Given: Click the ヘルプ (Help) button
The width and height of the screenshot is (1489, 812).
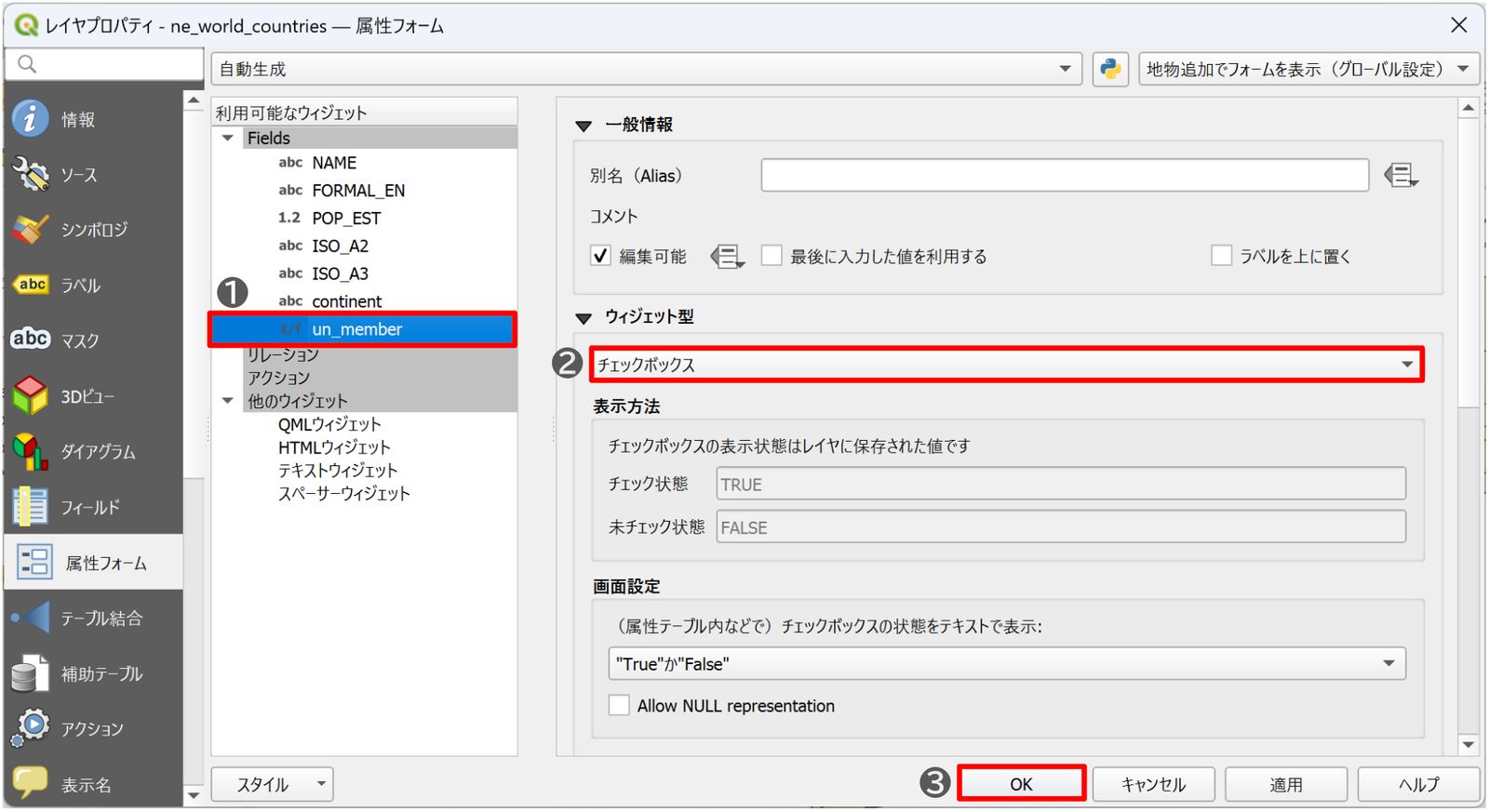Looking at the screenshot, I should coord(1418,784).
